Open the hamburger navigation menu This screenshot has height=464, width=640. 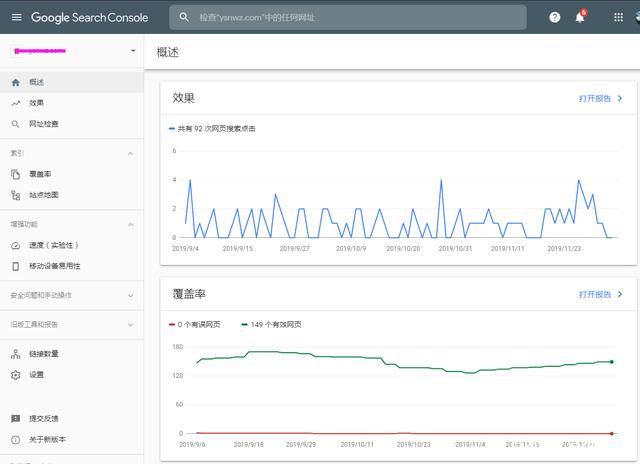point(16,17)
